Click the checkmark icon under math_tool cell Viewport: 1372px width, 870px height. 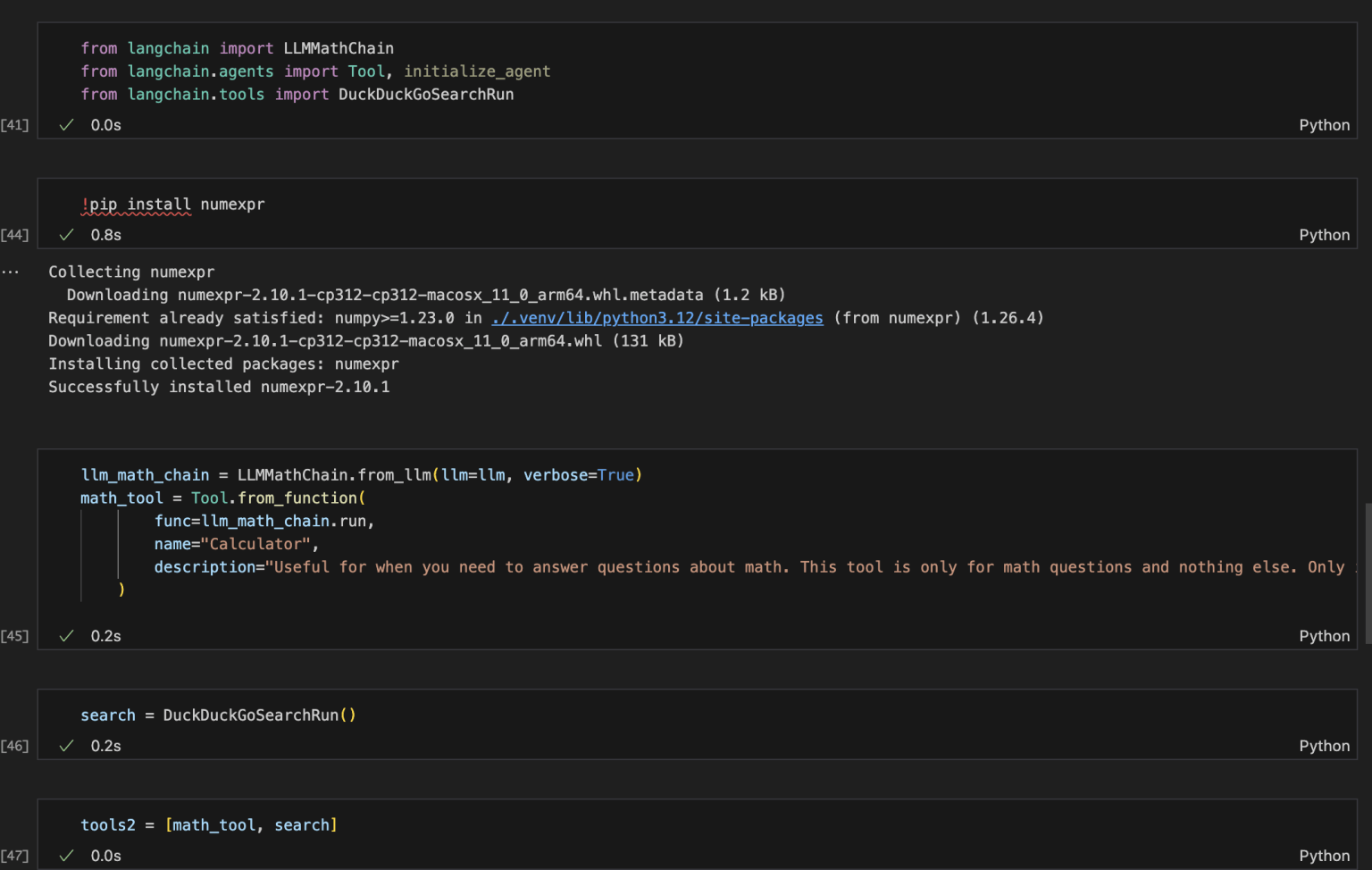tap(66, 636)
